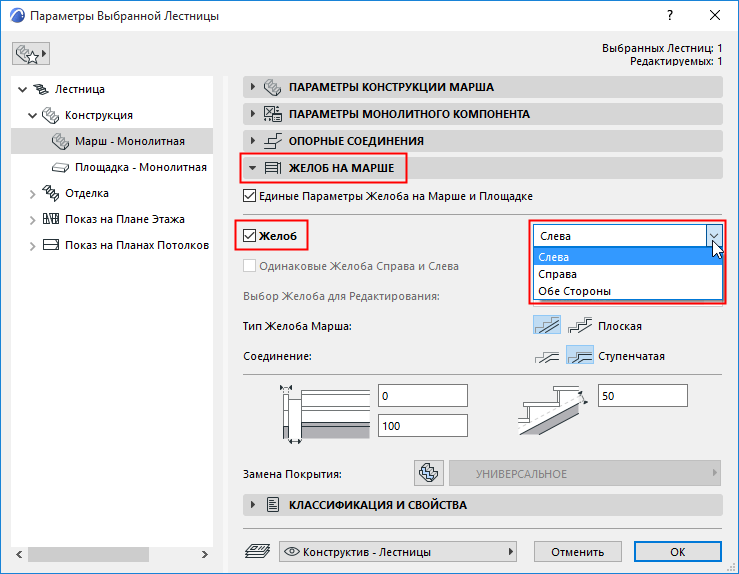Collapse the Лестница tree node
This screenshot has height=574, width=739.
pos(22,89)
